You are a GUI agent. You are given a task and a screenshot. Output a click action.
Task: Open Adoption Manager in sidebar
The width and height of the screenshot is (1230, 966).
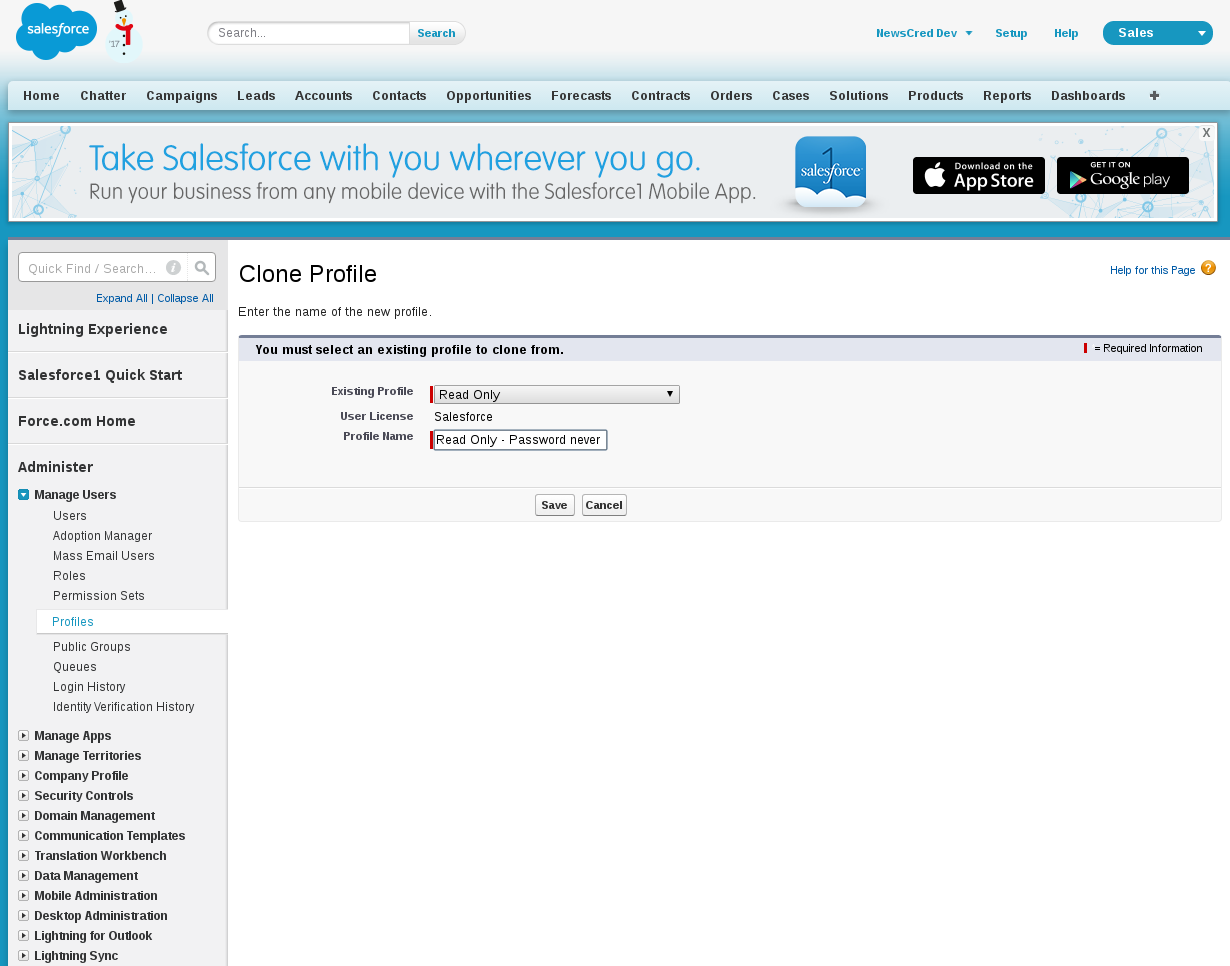[x=103, y=536]
